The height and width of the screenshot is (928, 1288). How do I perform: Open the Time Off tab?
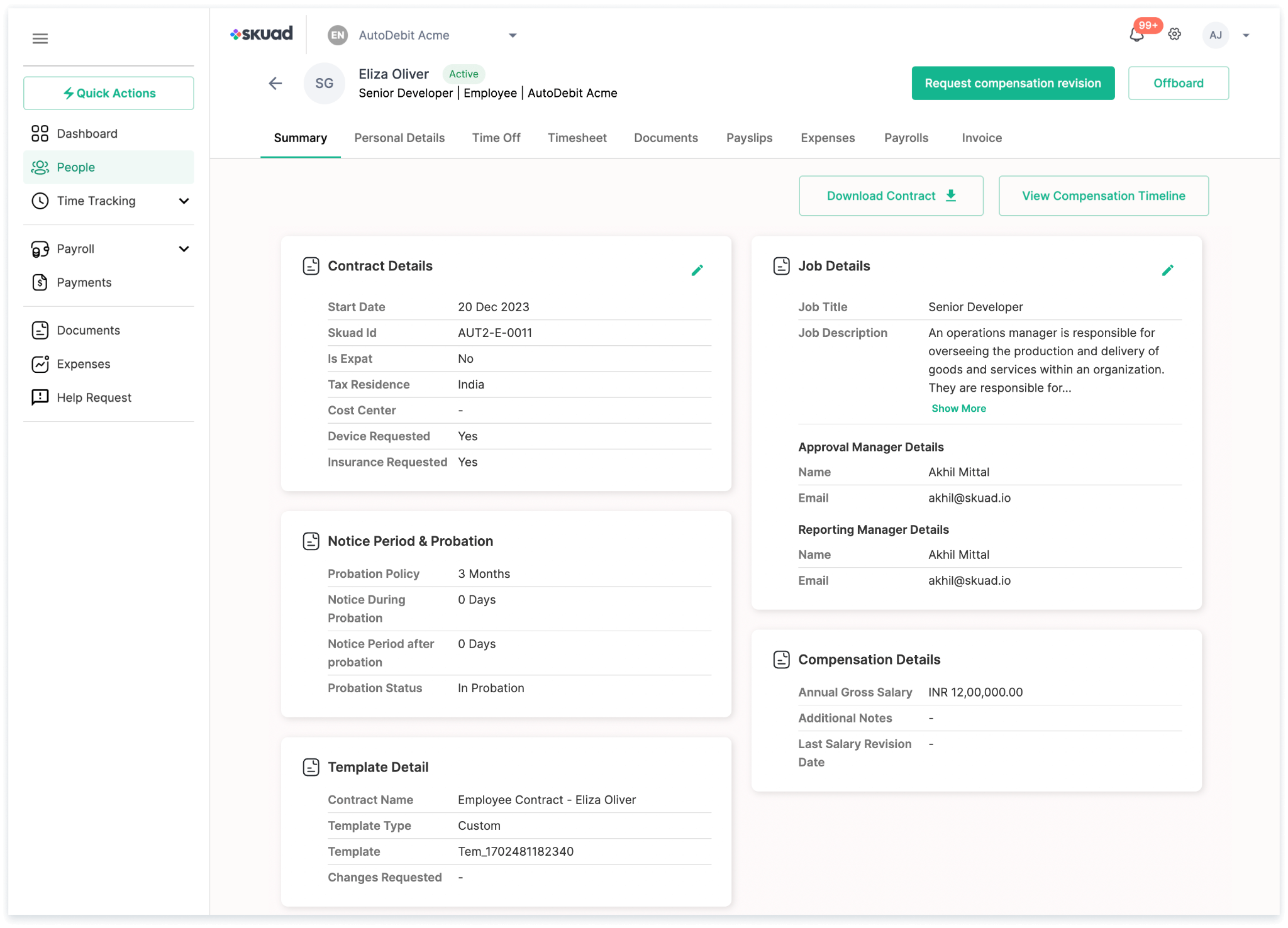[x=496, y=138]
